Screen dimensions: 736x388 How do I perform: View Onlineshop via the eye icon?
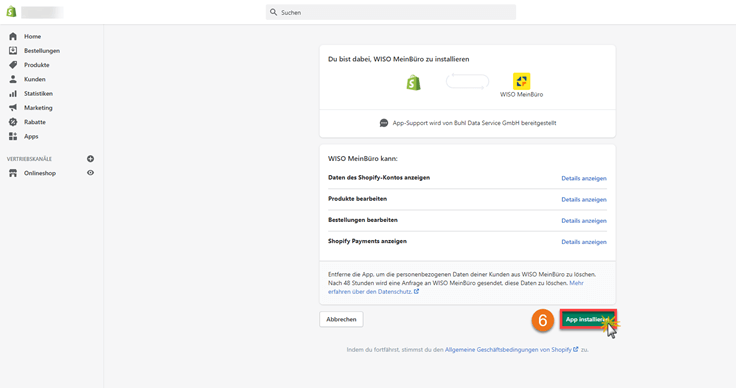(90, 173)
